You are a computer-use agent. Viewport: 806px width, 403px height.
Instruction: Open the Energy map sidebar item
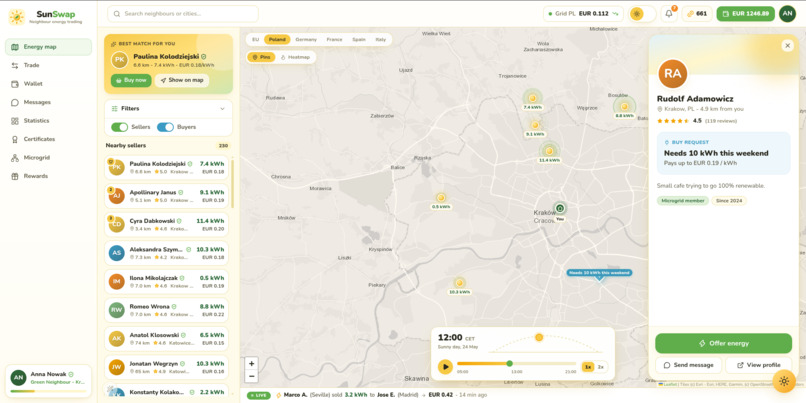click(48, 47)
